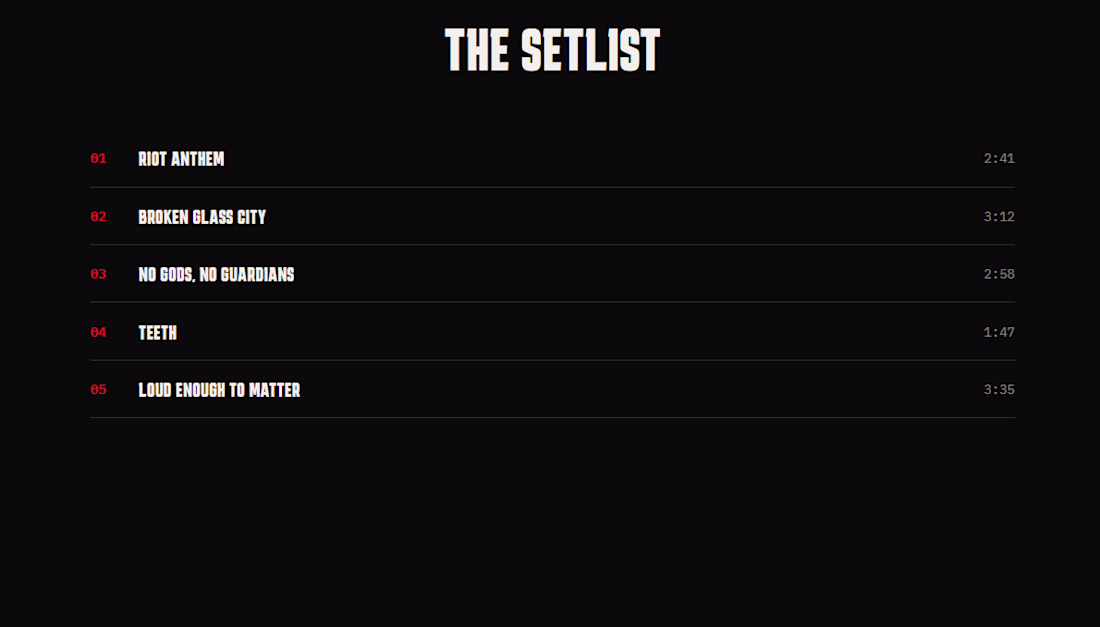
Task: Click the 2:41 duration label
Action: (999, 159)
